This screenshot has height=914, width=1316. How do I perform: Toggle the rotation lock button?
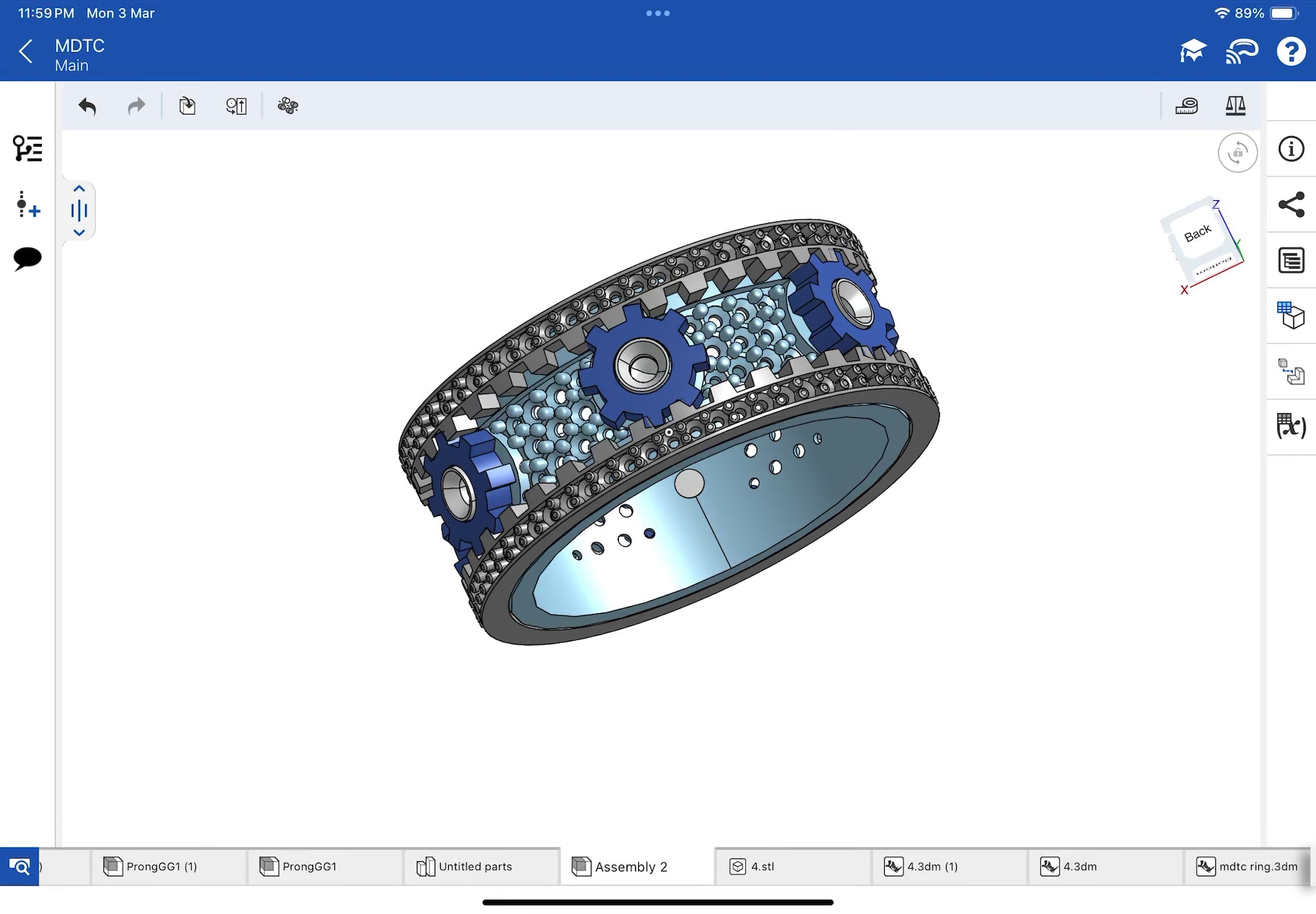pyautogui.click(x=1237, y=153)
